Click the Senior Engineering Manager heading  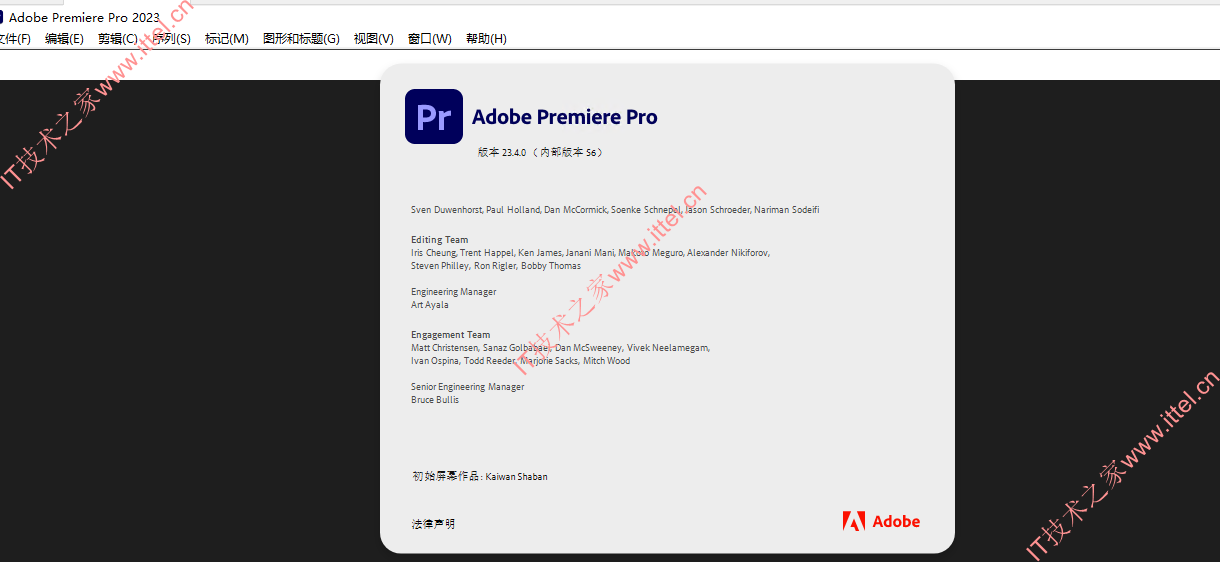(x=467, y=387)
